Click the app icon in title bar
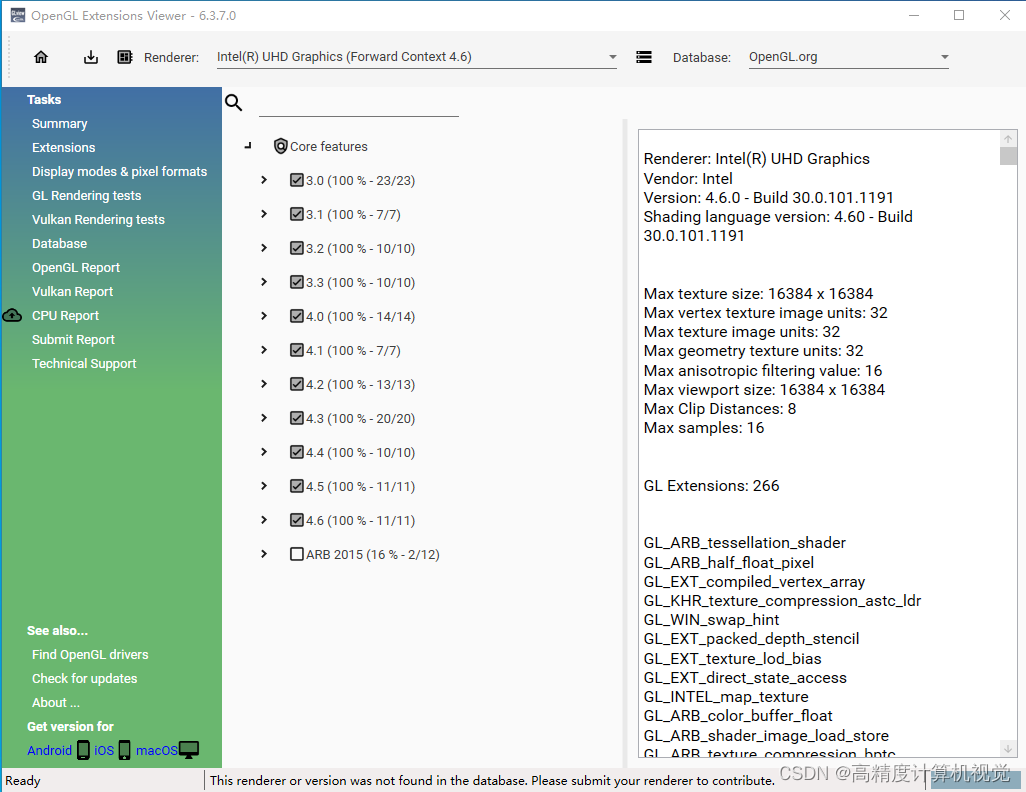This screenshot has height=792, width=1026. tap(18, 15)
